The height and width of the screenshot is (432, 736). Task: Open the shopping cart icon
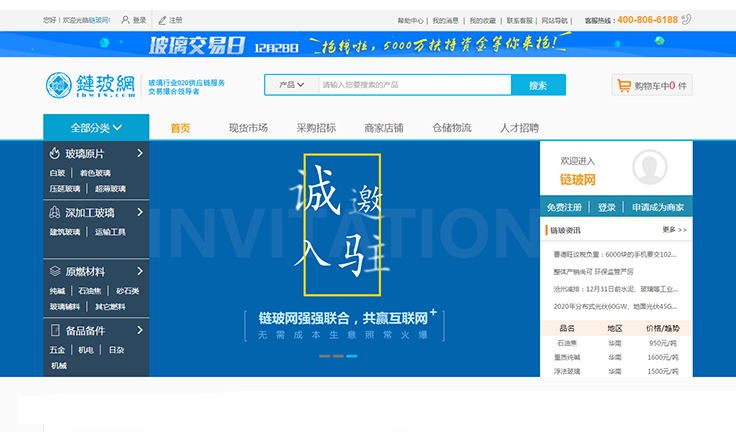624,85
